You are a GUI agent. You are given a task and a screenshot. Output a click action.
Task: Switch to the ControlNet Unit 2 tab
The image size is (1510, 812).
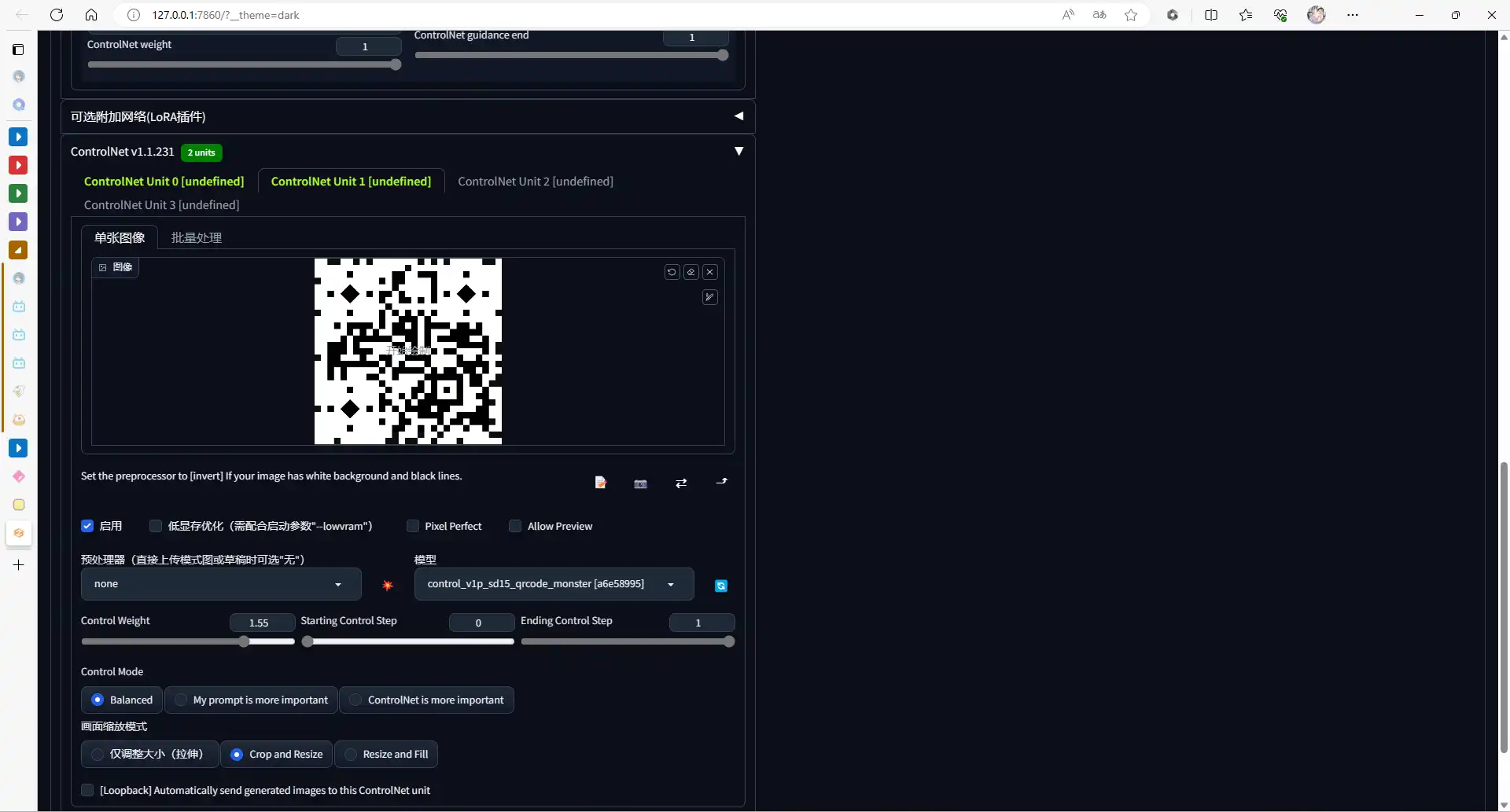point(536,181)
